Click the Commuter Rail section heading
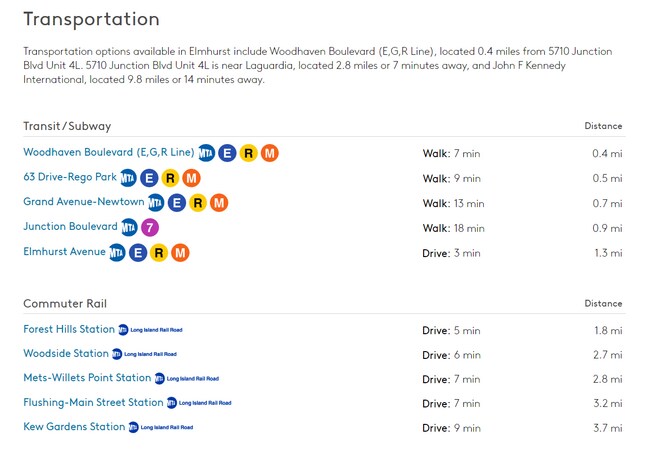The image size is (650, 453). 65,303
